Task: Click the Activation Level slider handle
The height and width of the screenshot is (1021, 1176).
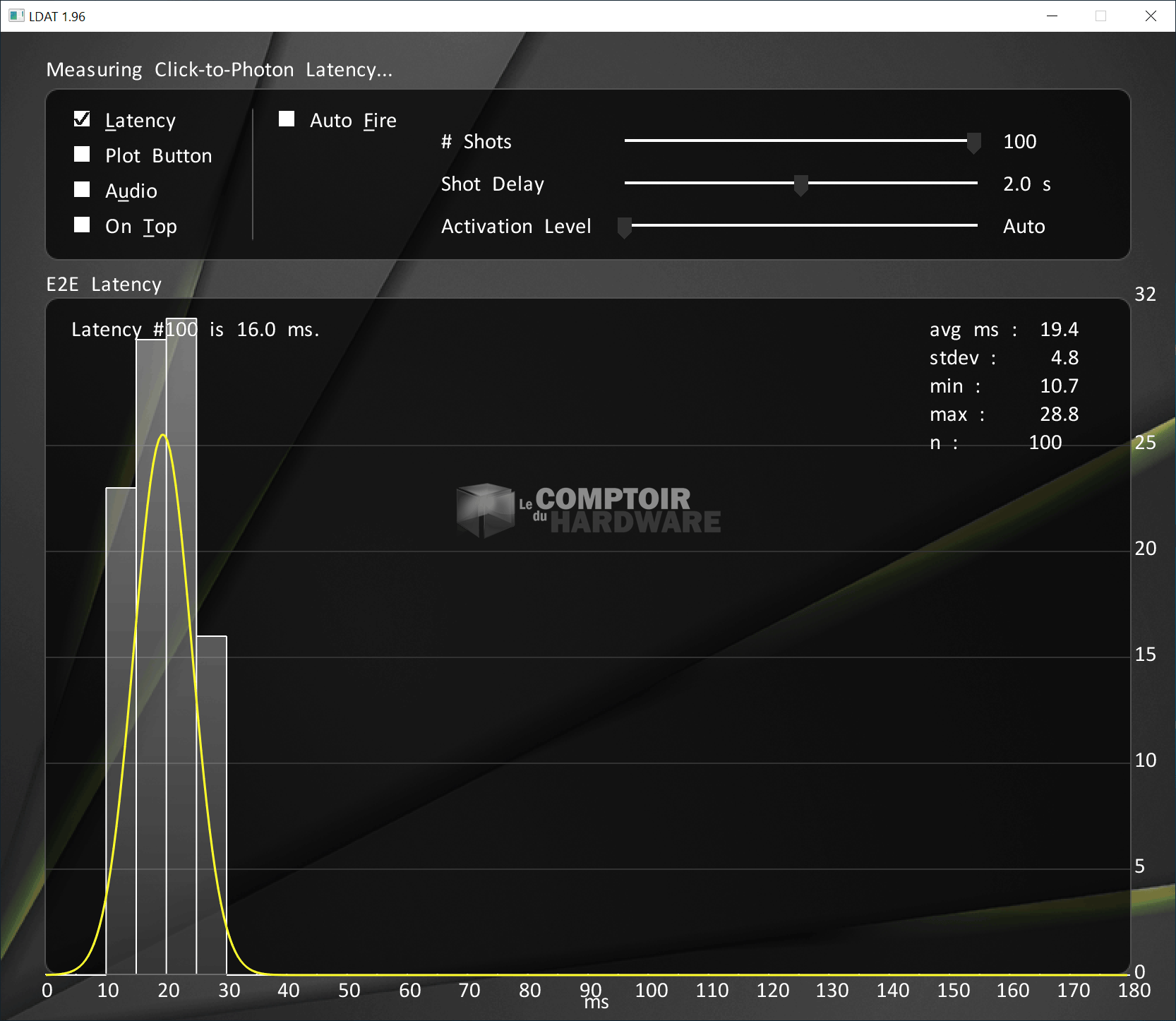Action: point(625,227)
